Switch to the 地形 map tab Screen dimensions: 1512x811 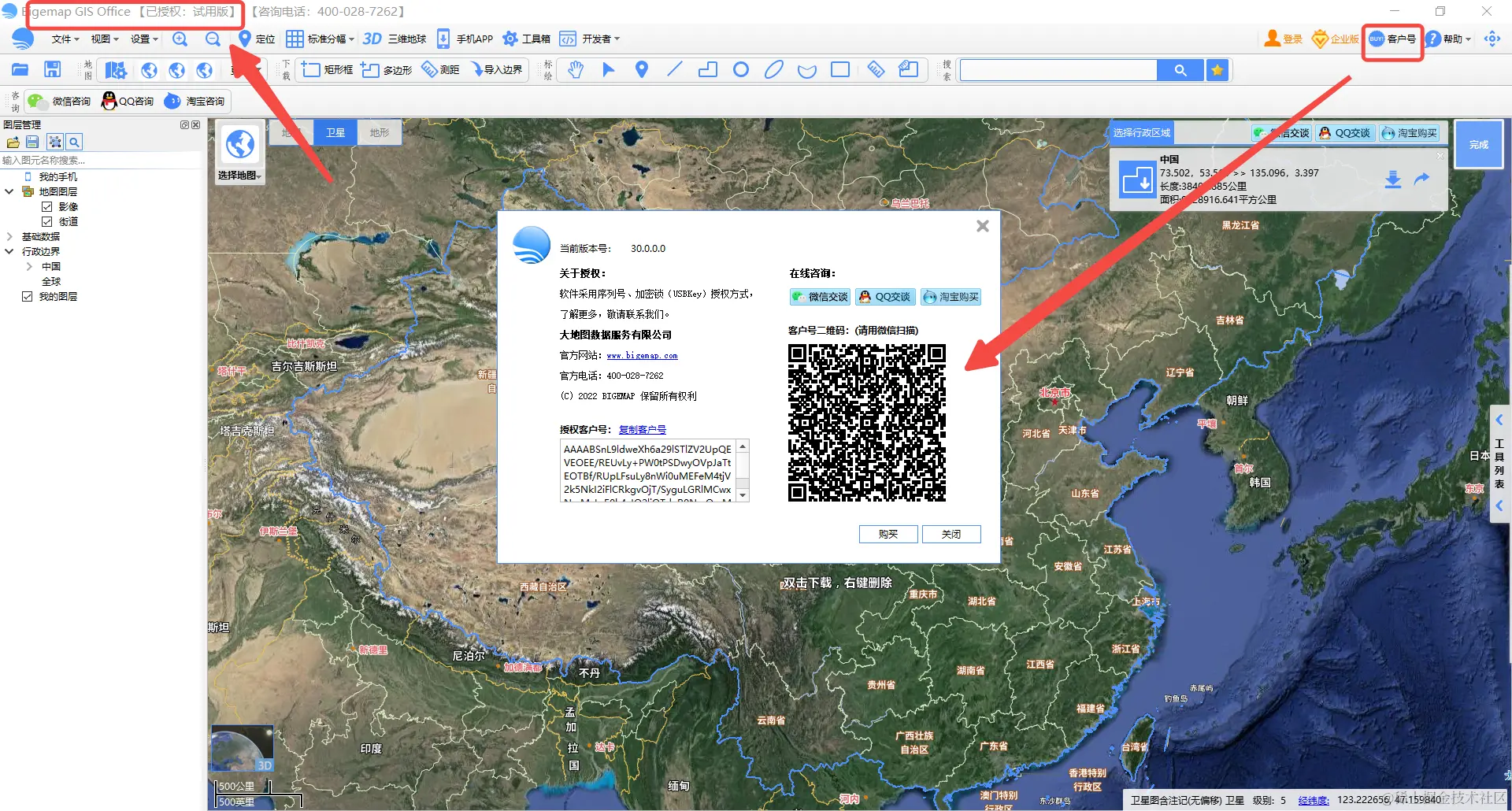(380, 132)
